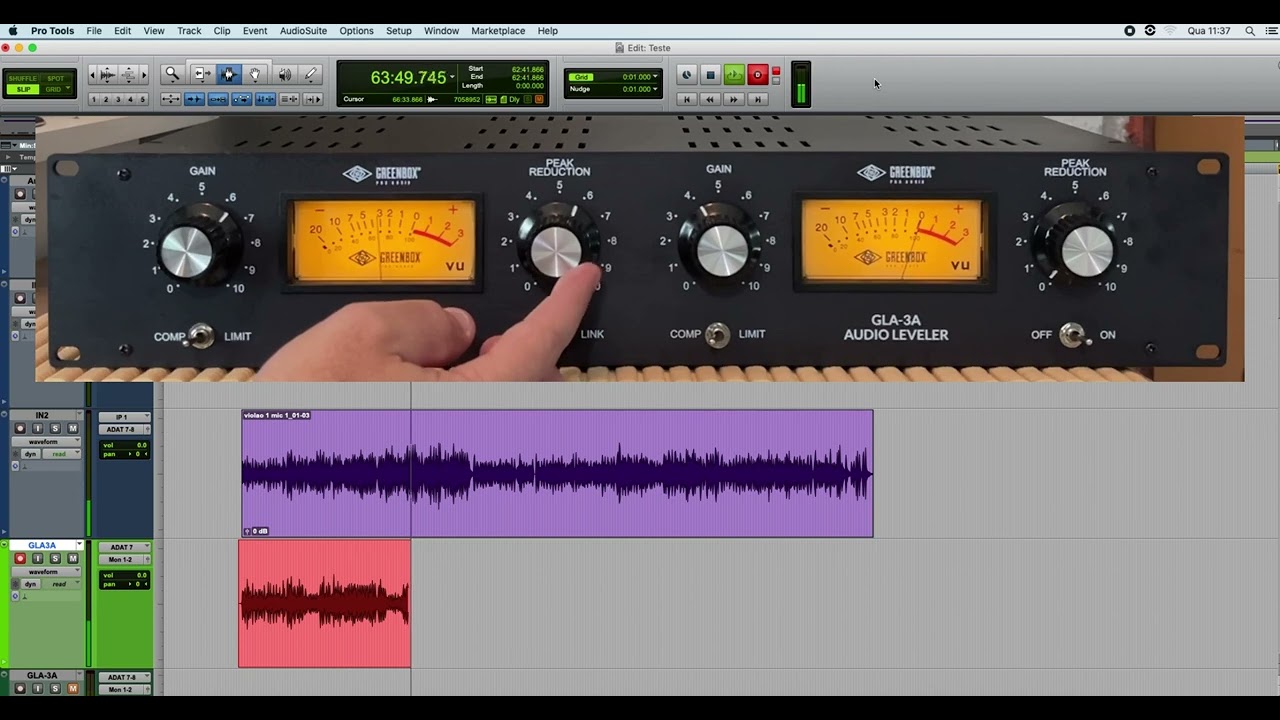This screenshot has width=1280, height=720.
Task: Select Slip edit mode
Action: pos(23,89)
